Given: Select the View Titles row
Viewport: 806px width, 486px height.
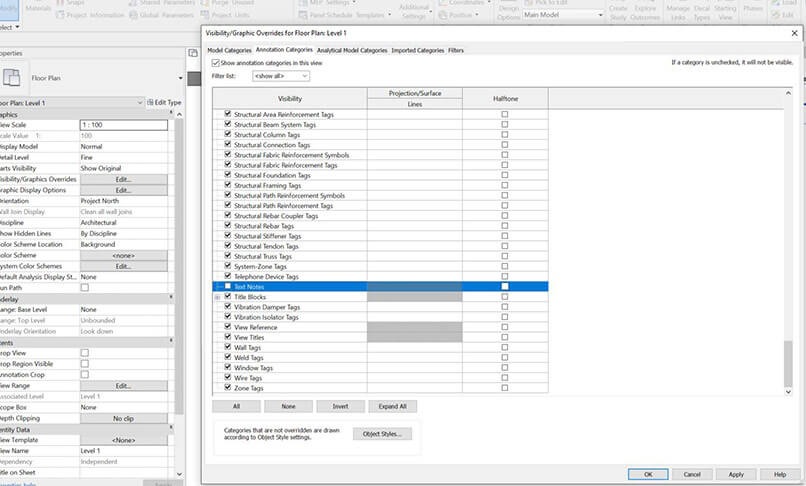Looking at the screenshot, I should [380, 337].
